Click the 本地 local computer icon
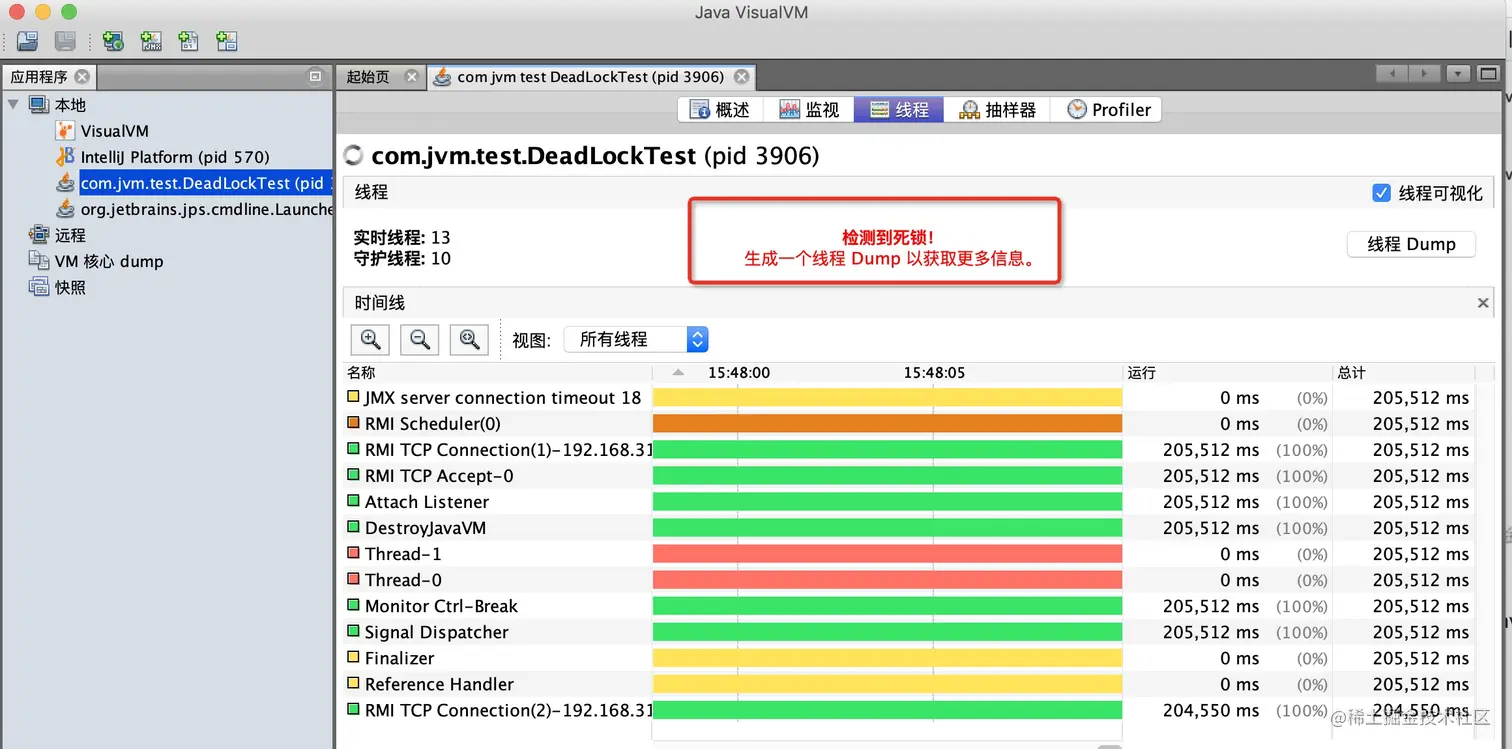Viewport: 1512px width, 749px height. 39,105
